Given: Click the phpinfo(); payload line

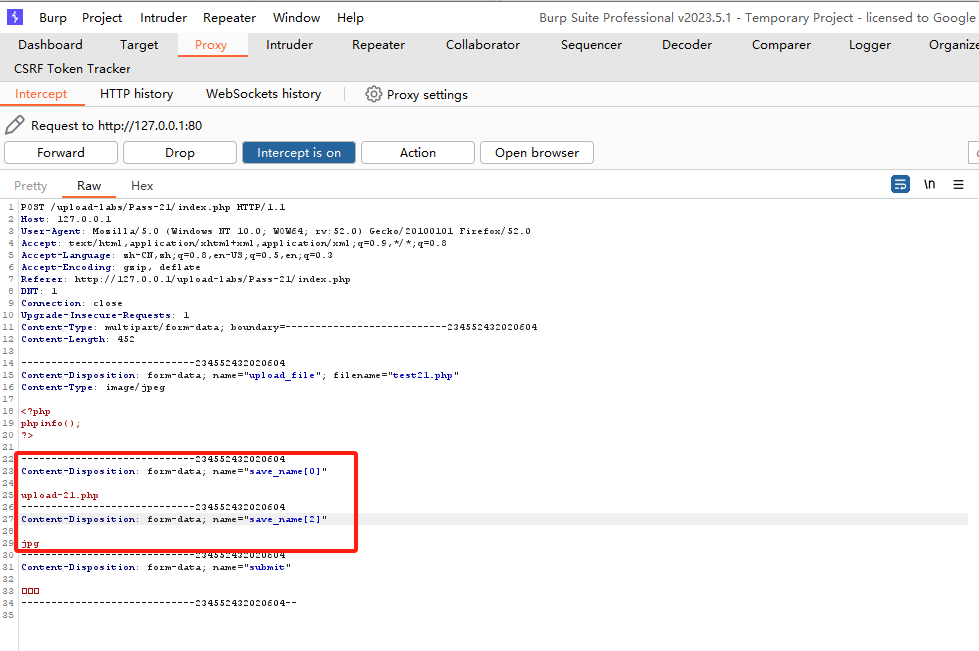Looking at the screenshot, I should tap(51, 423).
